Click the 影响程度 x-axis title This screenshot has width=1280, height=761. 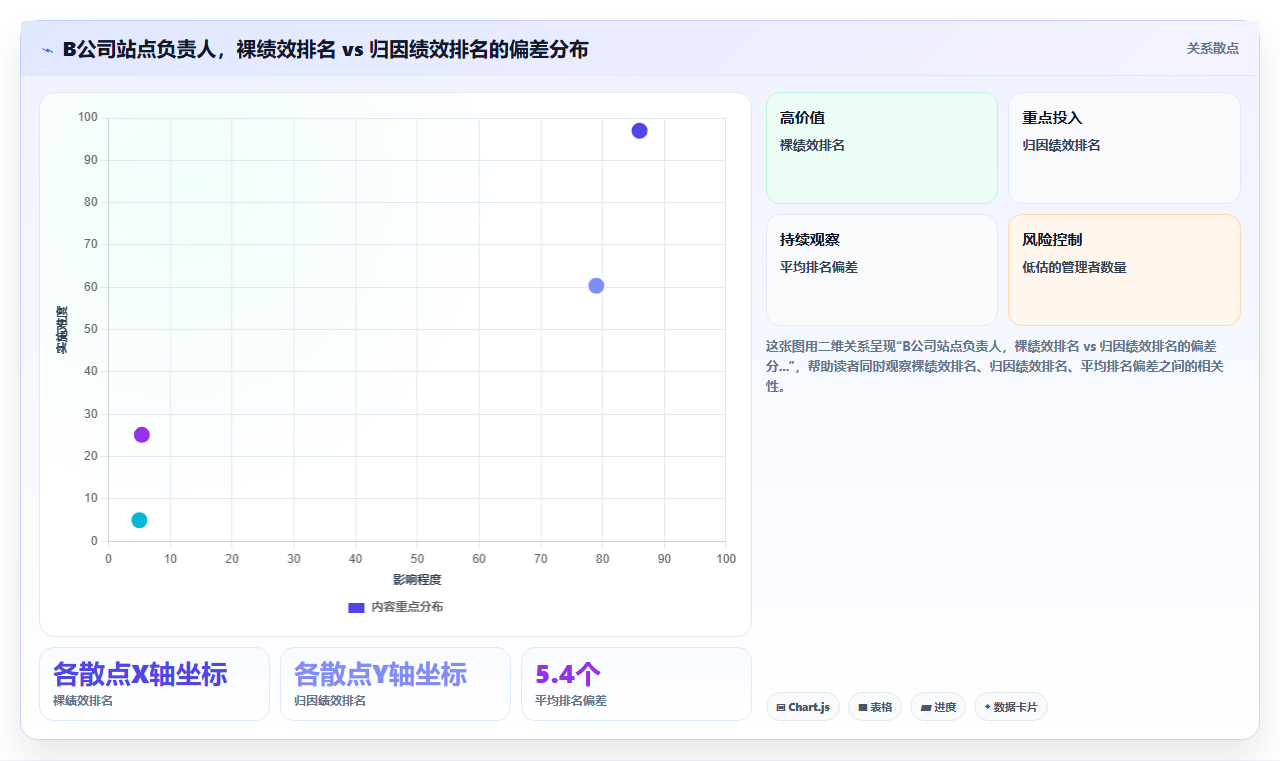(417, 580)
